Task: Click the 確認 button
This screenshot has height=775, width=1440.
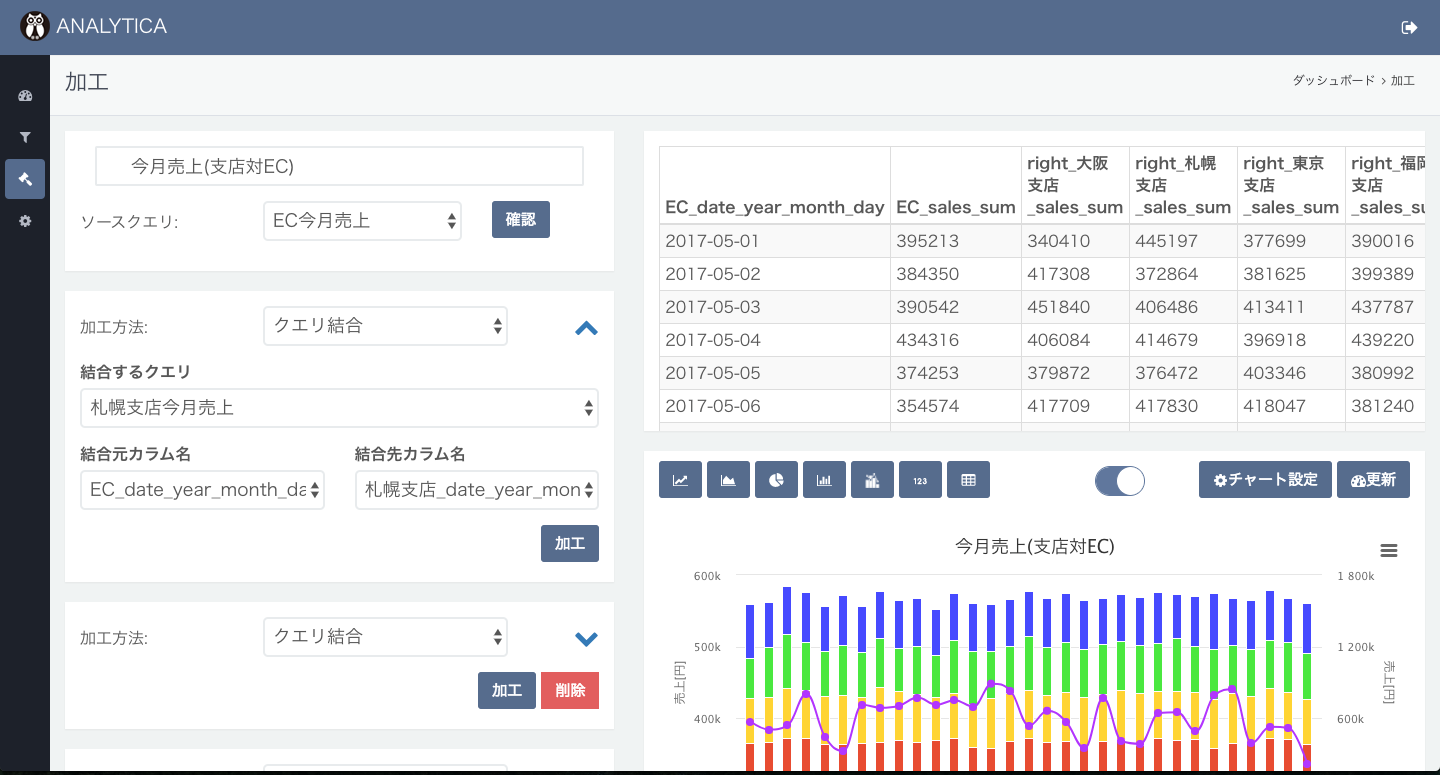Action: (x=521, y=220)
